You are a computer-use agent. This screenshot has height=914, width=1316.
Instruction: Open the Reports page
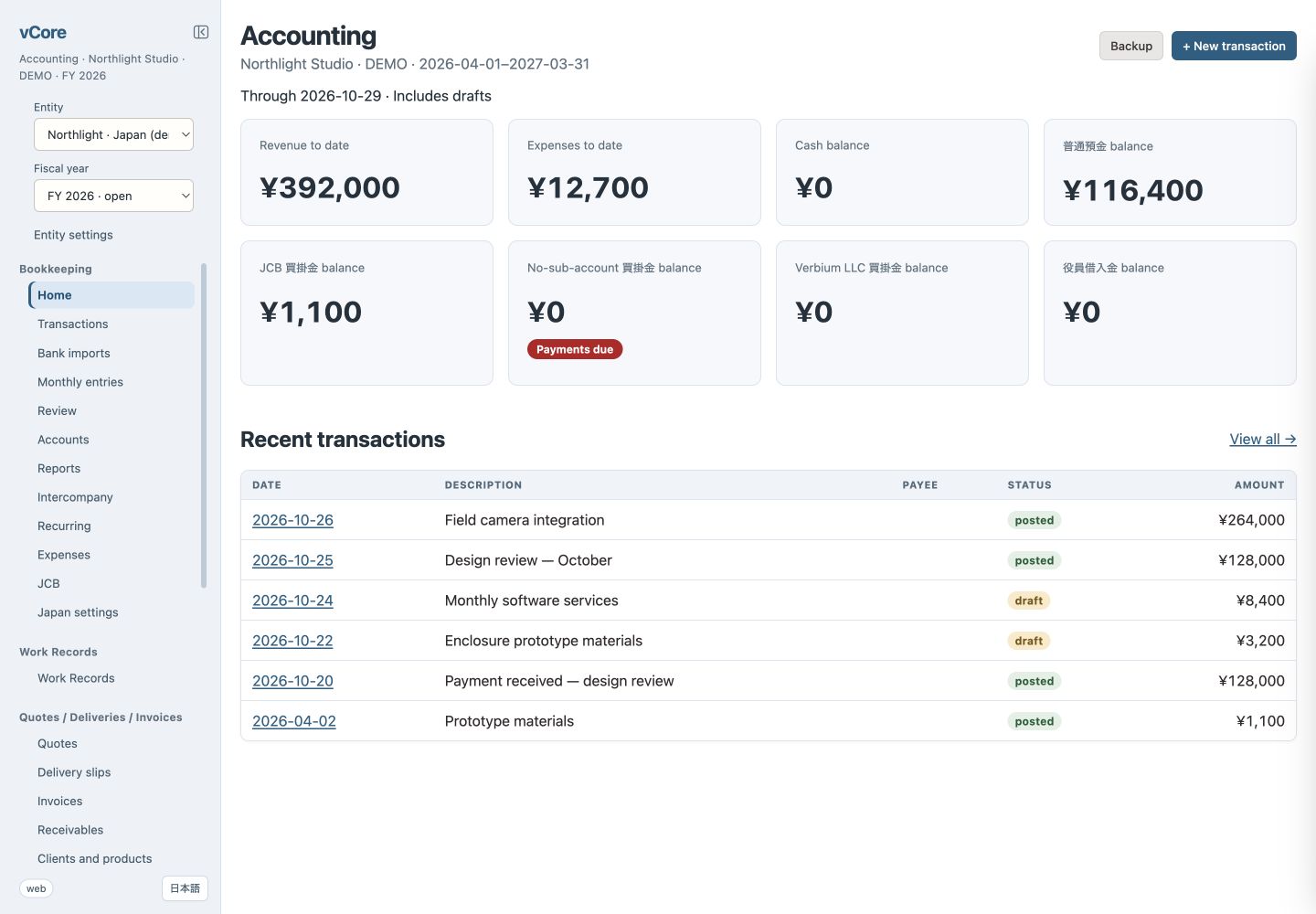(x=58, y=469)
